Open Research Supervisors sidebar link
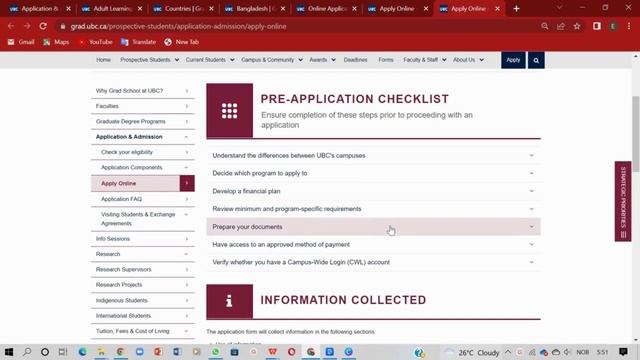 click(142, 269)
